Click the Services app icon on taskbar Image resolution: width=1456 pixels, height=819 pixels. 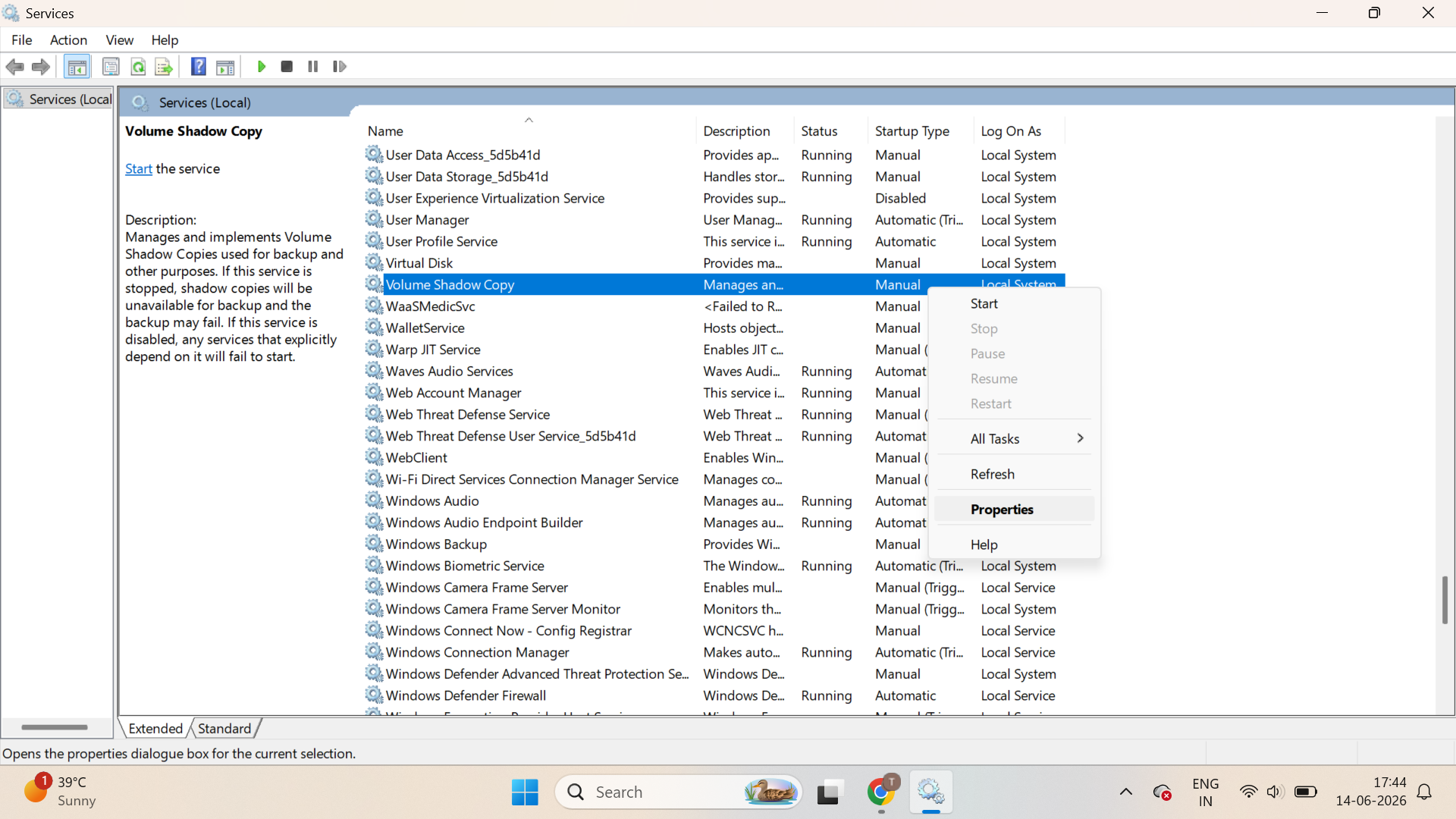click(x=930, y=792)
